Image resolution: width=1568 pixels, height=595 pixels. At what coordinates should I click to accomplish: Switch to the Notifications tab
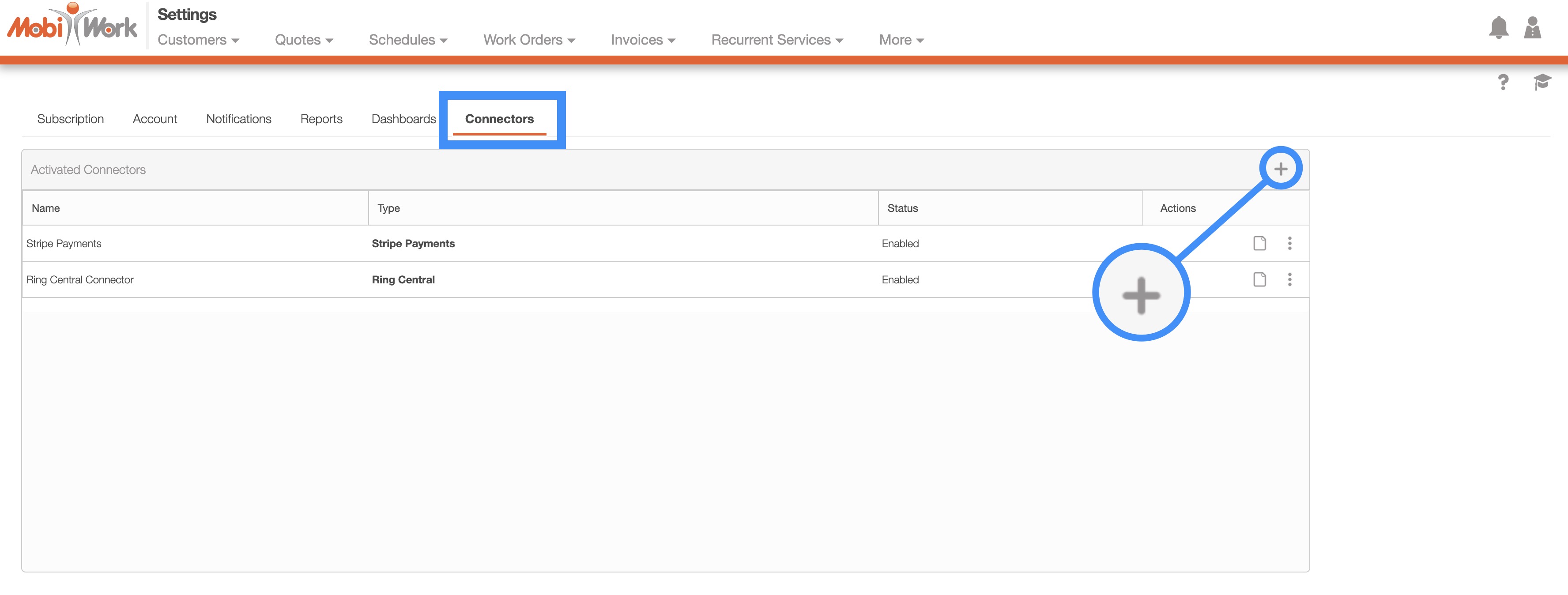(x=239, y=119)
